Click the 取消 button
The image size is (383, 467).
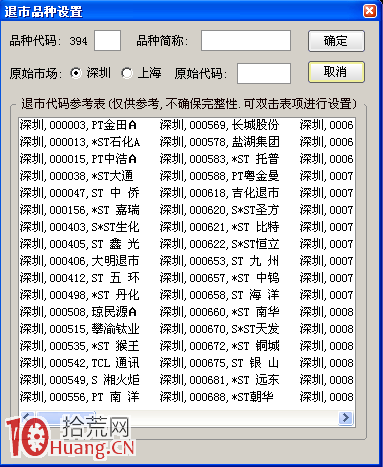click(336, 72)
